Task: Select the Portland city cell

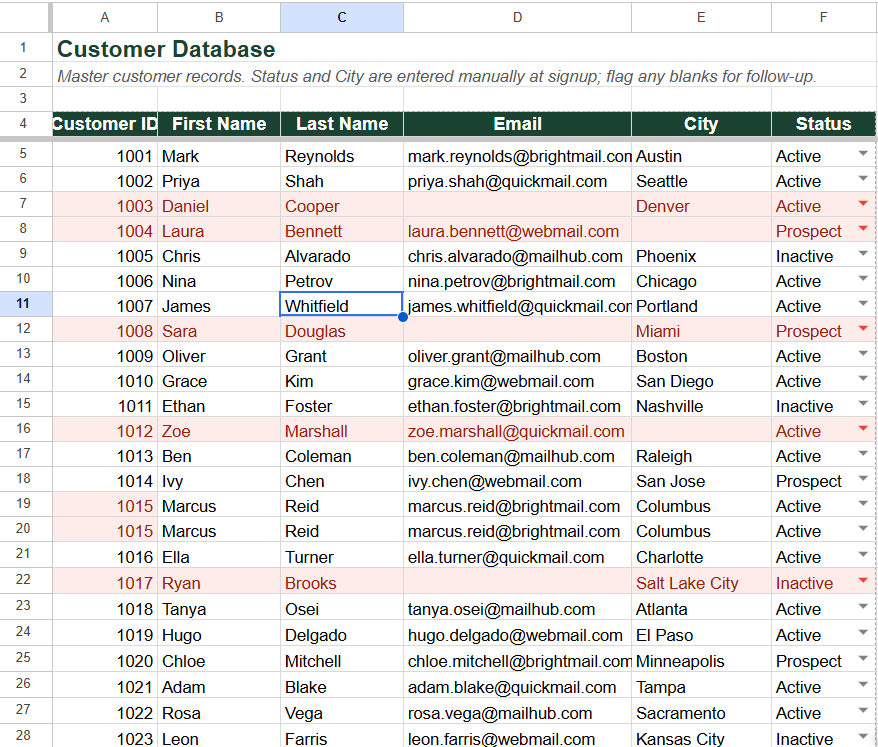Action: (x=701, y=306)
